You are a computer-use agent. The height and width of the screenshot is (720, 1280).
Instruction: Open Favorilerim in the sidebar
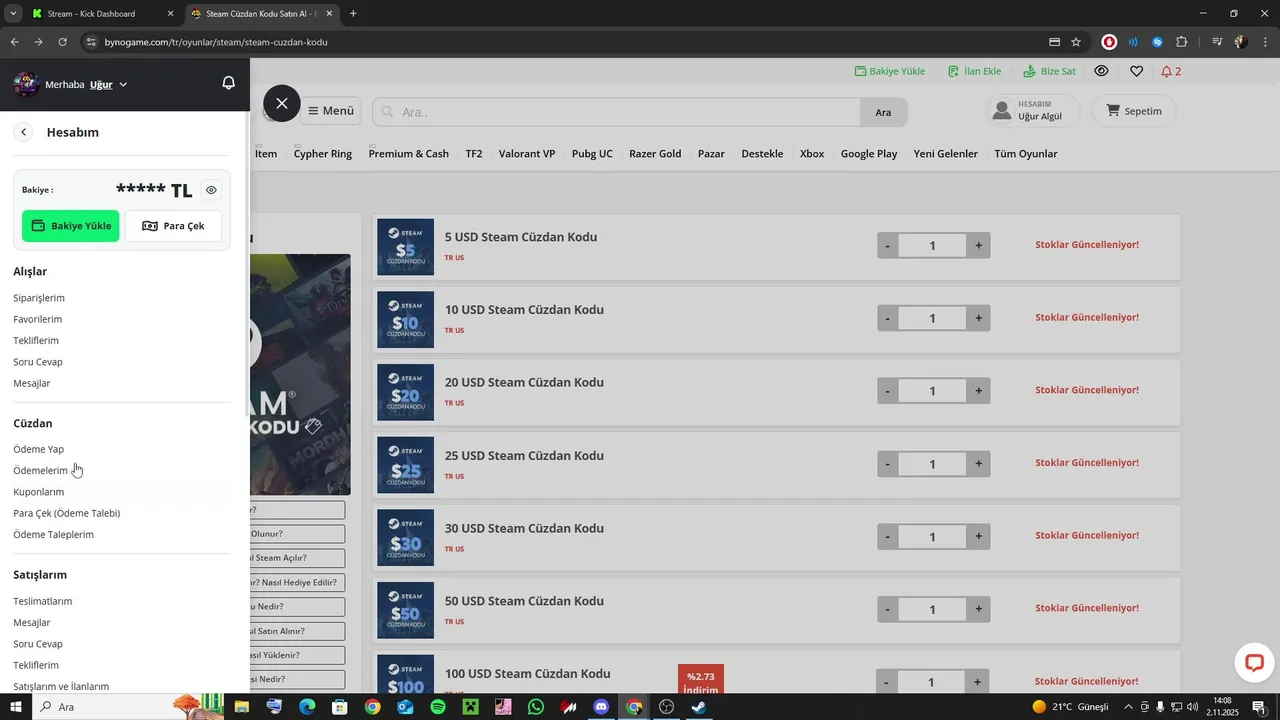click(38, 319)
